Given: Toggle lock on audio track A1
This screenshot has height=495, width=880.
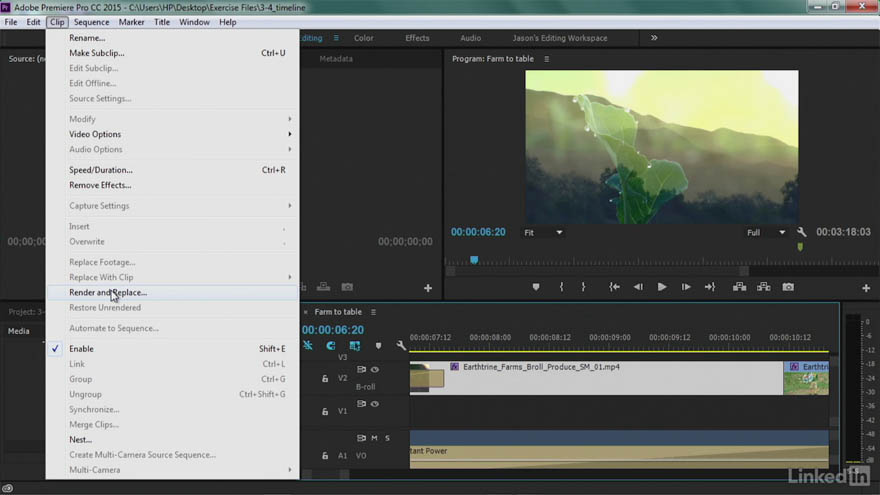Looking at the screenshot, I should 325,456.
